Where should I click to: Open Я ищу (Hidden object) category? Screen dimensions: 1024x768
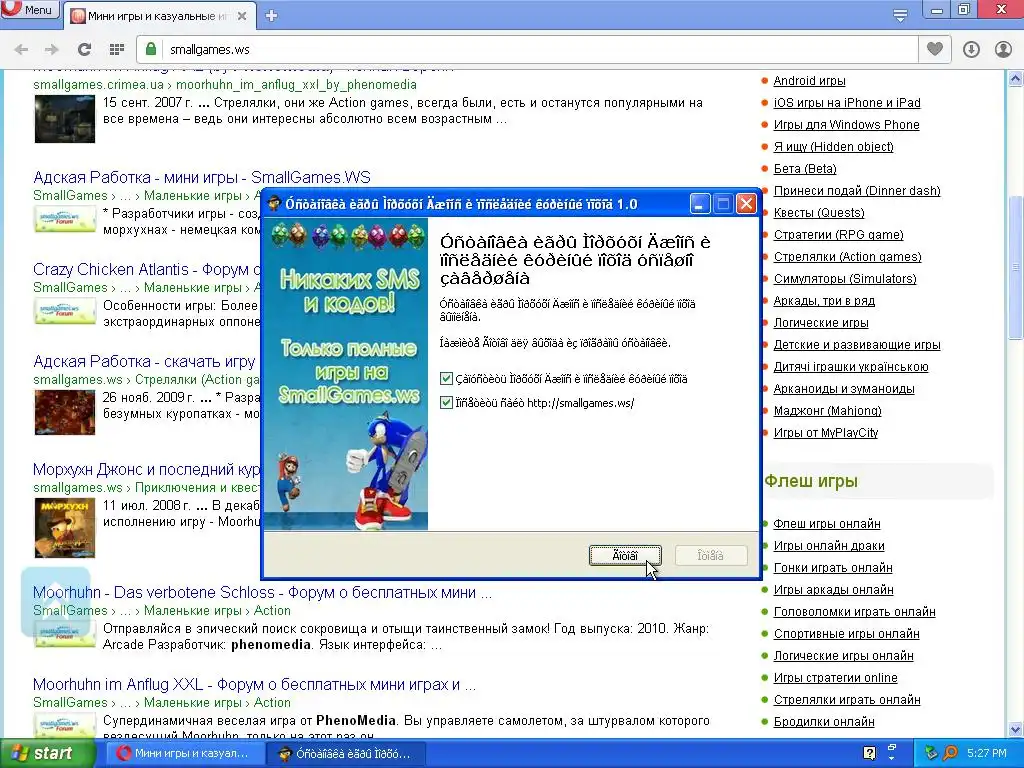[x=833, y=147]
